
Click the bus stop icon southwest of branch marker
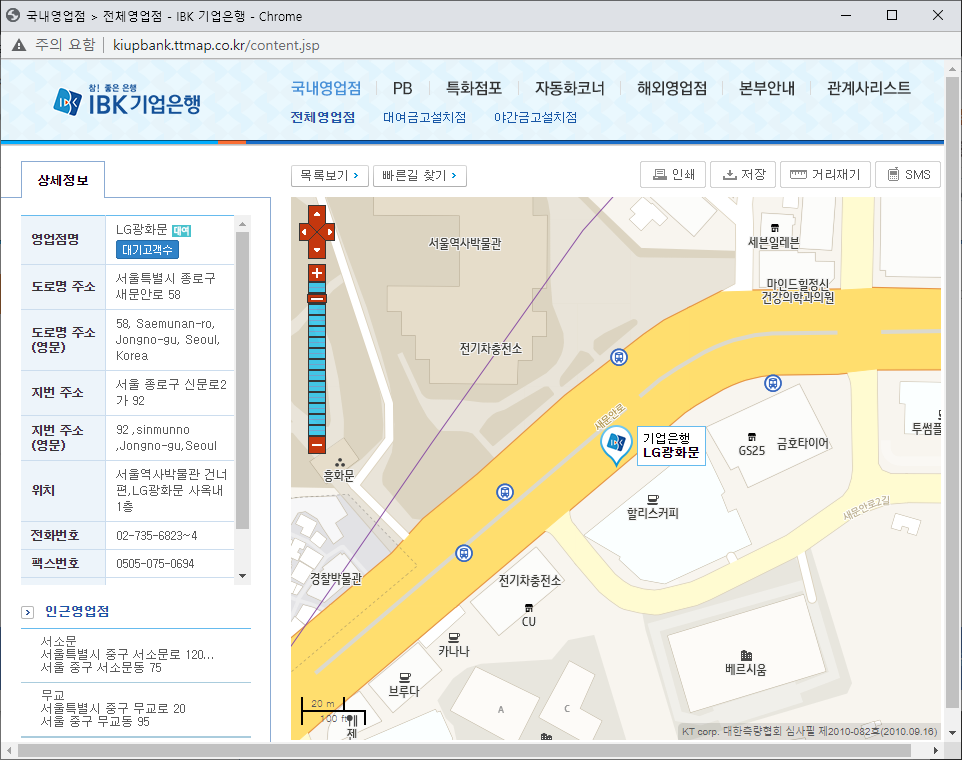coord(505,492)
